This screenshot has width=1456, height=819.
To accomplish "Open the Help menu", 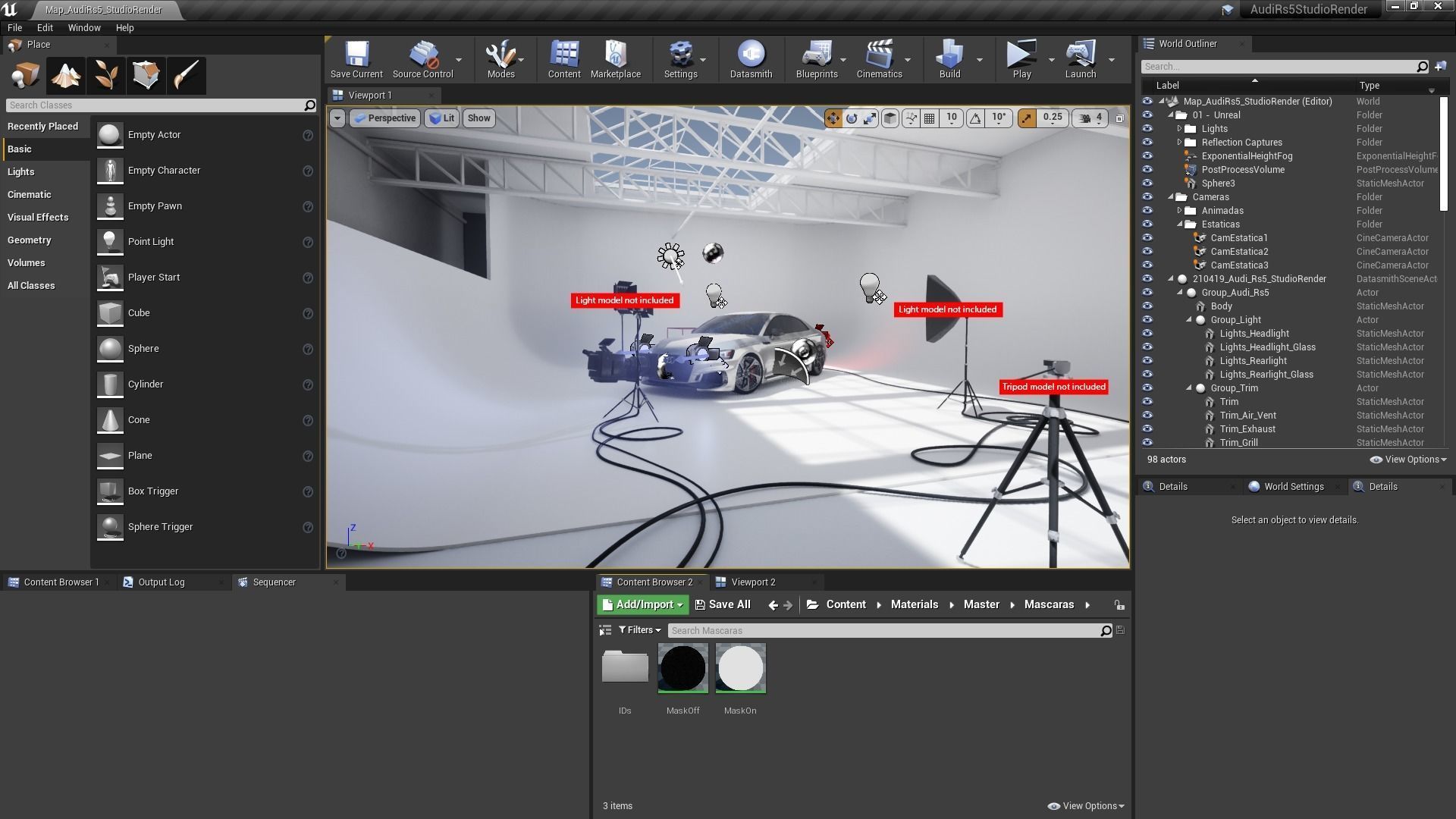I will point(124,28).
